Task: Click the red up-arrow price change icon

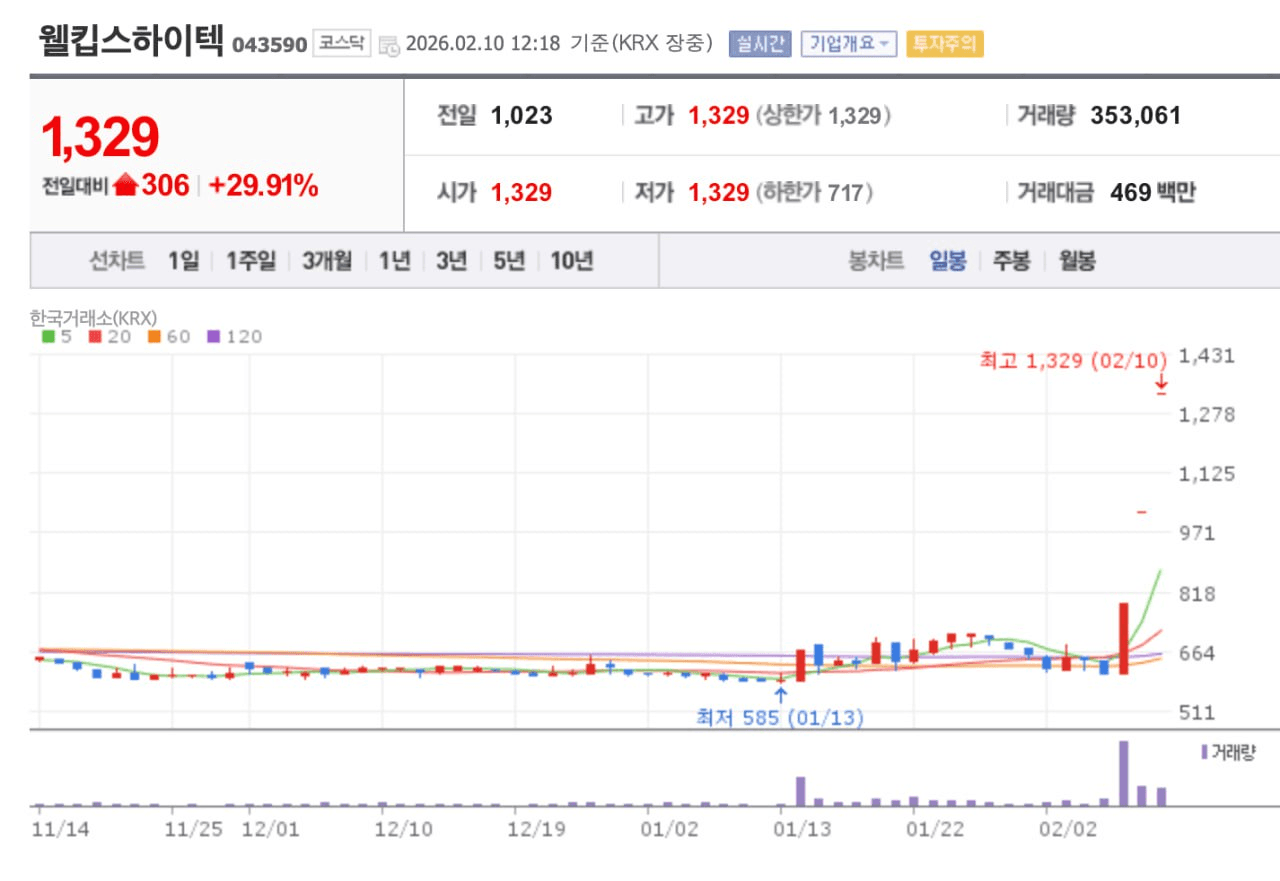Action: click(x=125, y=185)
